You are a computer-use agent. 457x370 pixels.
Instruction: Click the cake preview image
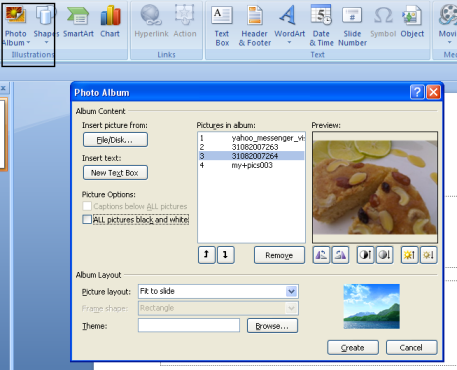[x=375, y=187]
